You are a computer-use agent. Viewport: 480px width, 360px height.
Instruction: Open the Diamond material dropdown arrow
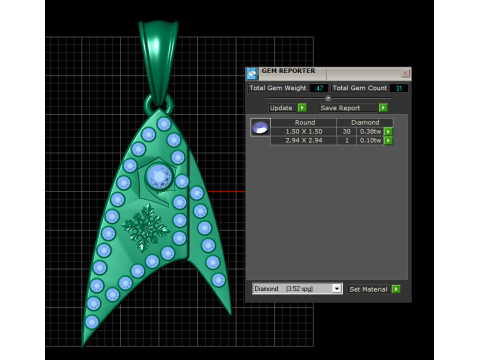[x=337, y=288]
